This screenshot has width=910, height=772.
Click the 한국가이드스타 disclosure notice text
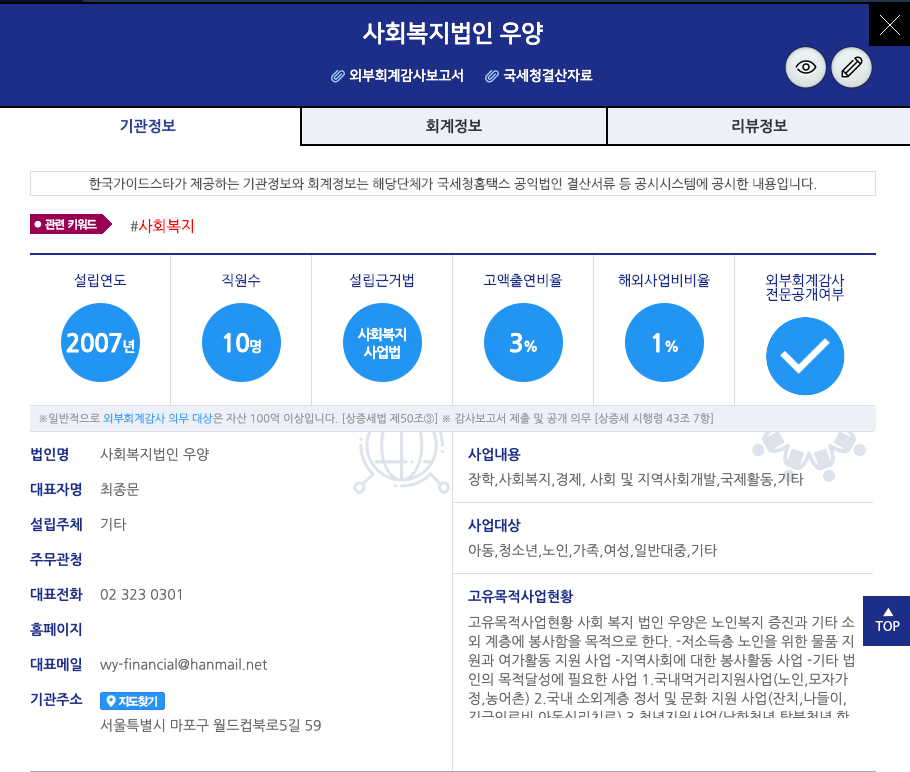pos(453,184)
